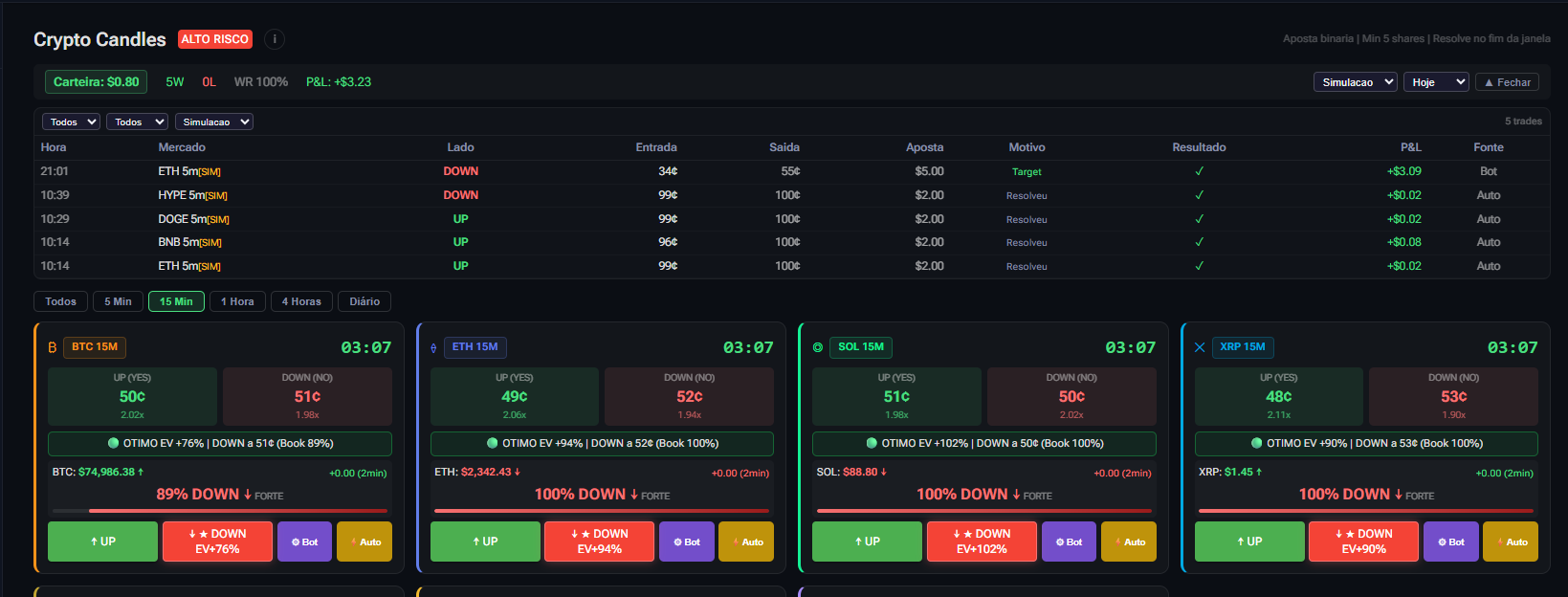Buy DOWN EV+76% on BTC card

pos(217,542)
